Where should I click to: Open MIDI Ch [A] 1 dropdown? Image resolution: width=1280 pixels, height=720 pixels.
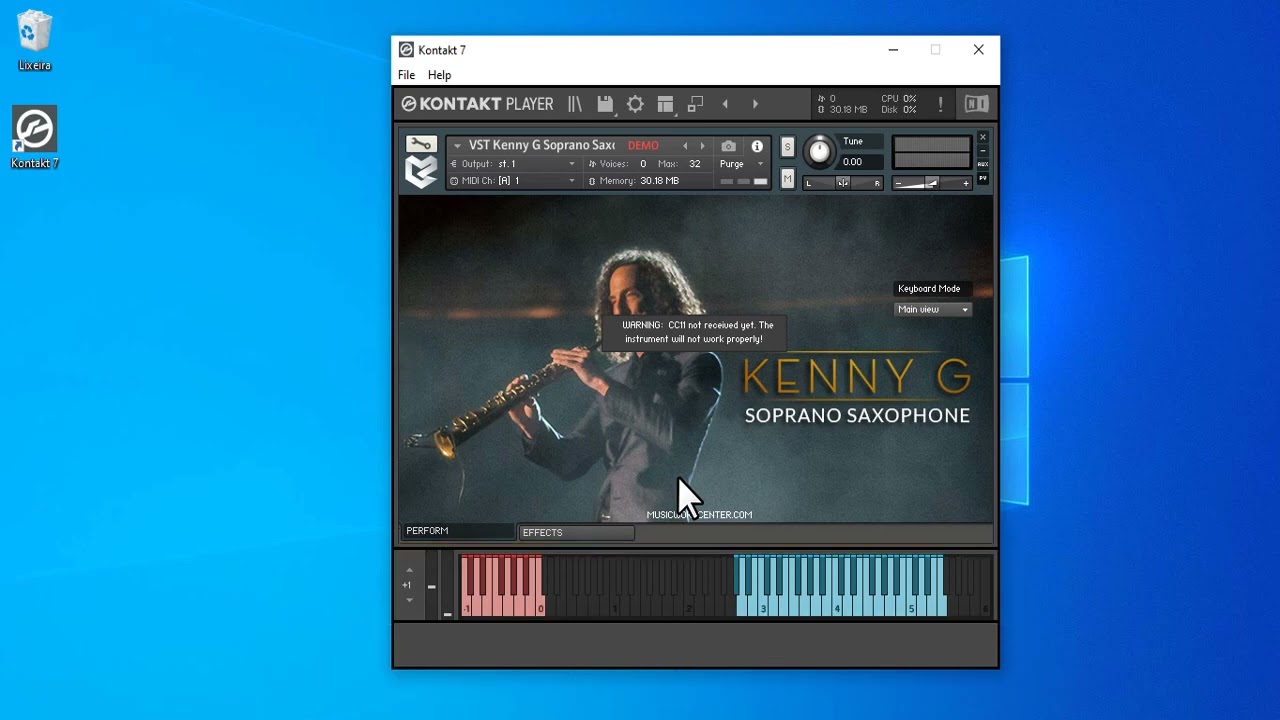pyautogui.click(x=513, y=181)
